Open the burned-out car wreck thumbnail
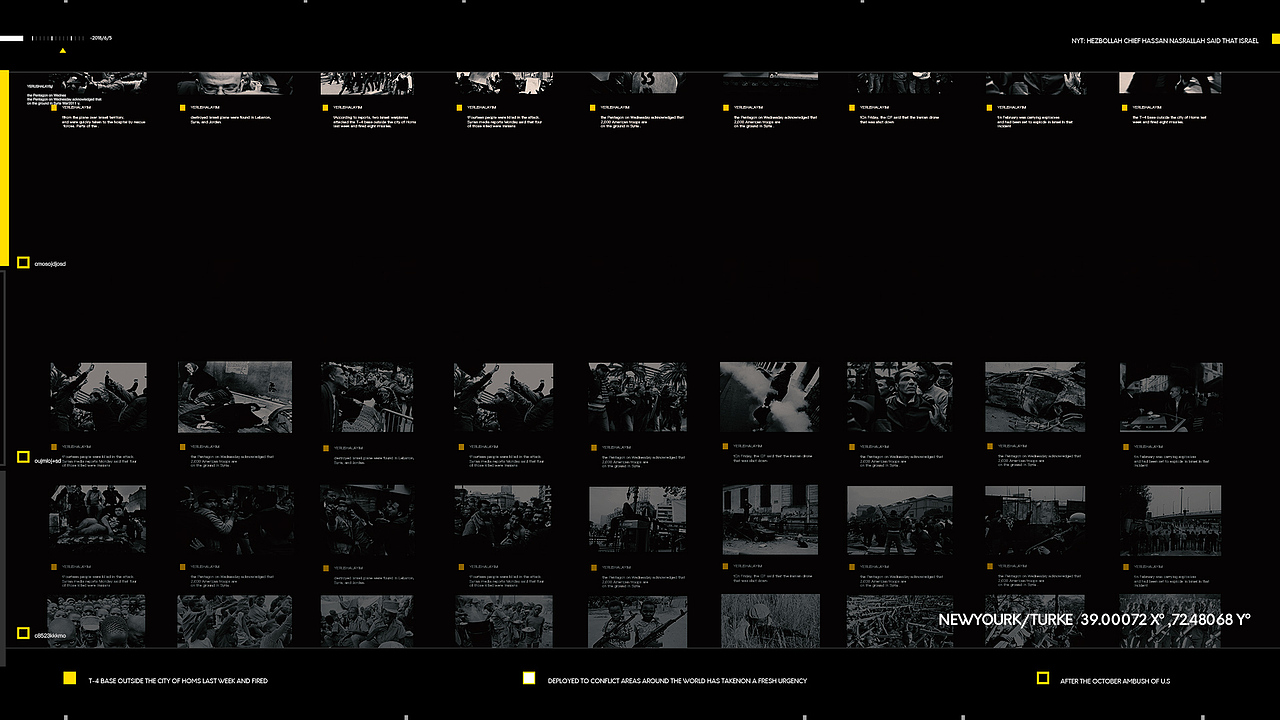 [x=1035, y=397]
